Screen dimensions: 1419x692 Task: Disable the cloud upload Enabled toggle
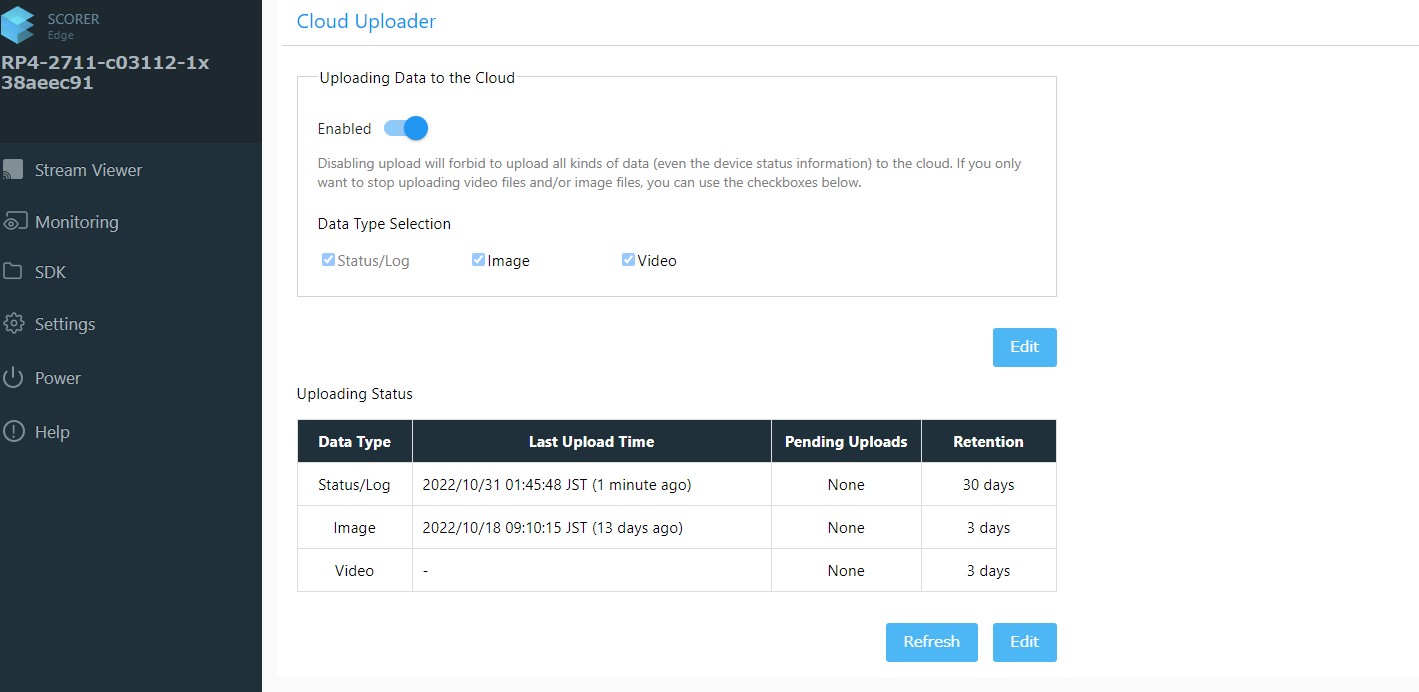406,128
